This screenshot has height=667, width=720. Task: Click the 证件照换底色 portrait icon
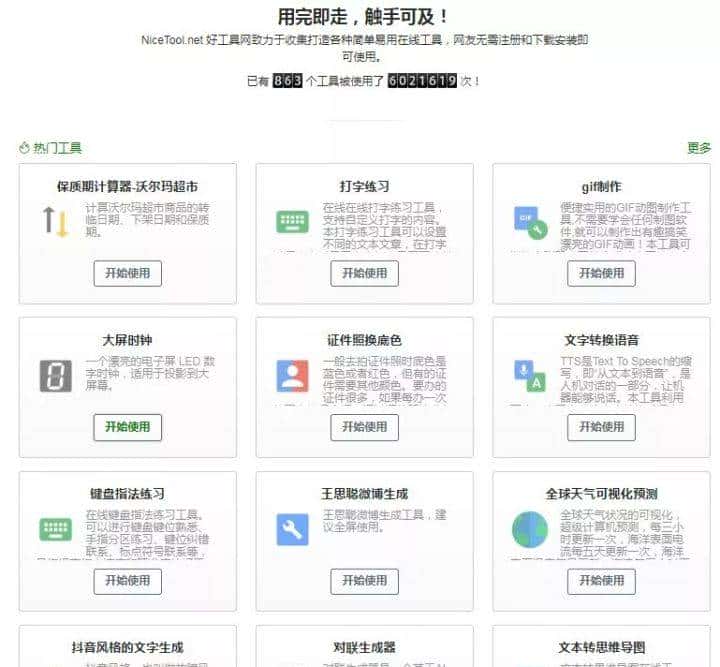pos(292,376)
